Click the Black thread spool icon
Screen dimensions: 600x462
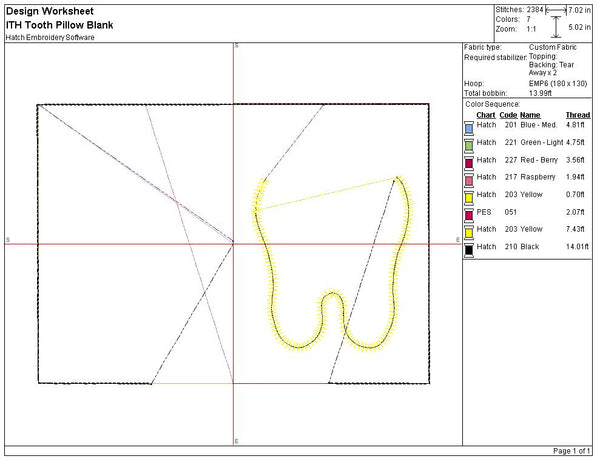[x=468, y=248]
